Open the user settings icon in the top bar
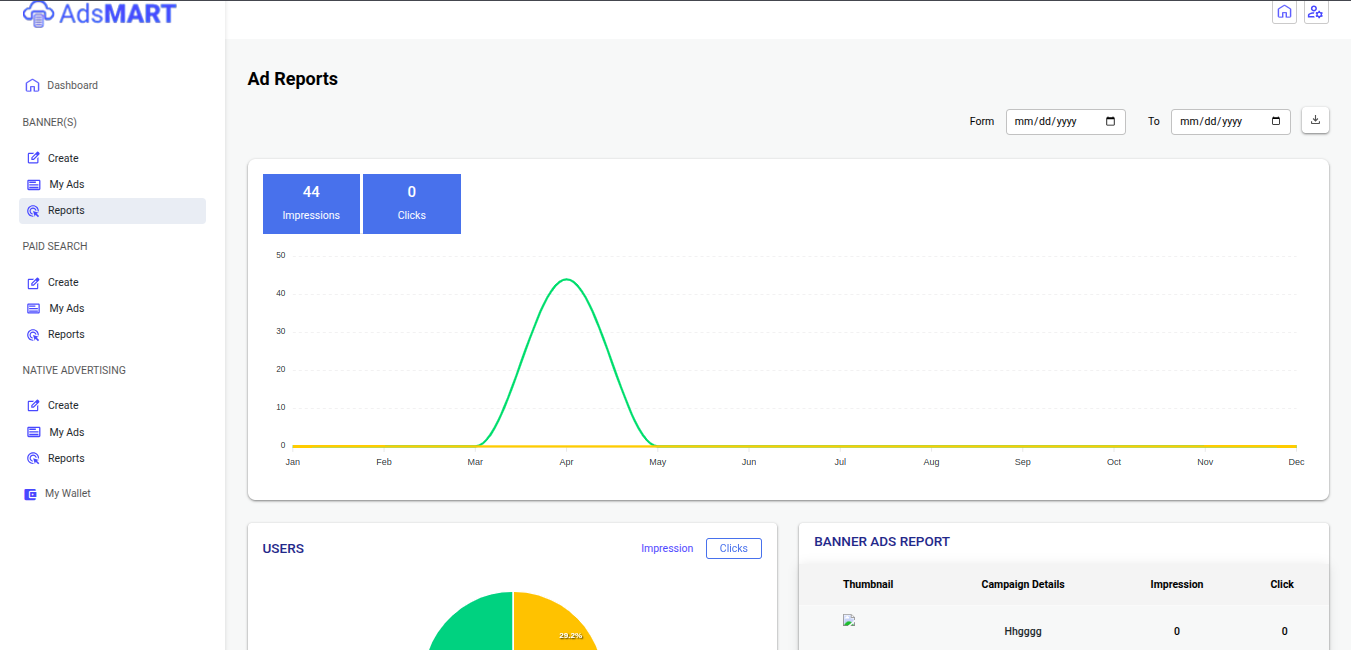Viewport: 1351px width, 650px height. [x=1316, y=12]
